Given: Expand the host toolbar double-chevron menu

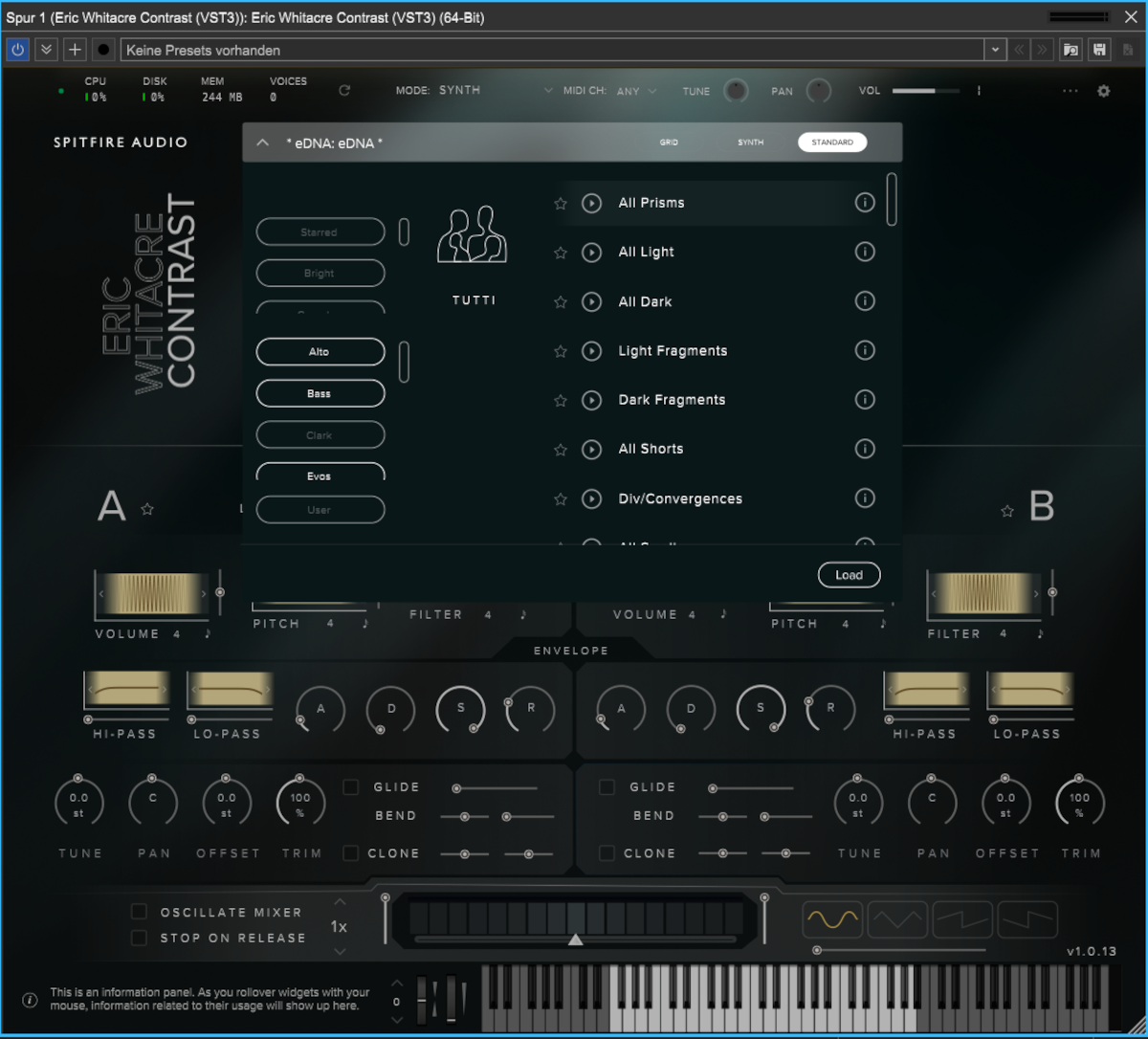Looking at the screenshot, I should coord(46,50).
